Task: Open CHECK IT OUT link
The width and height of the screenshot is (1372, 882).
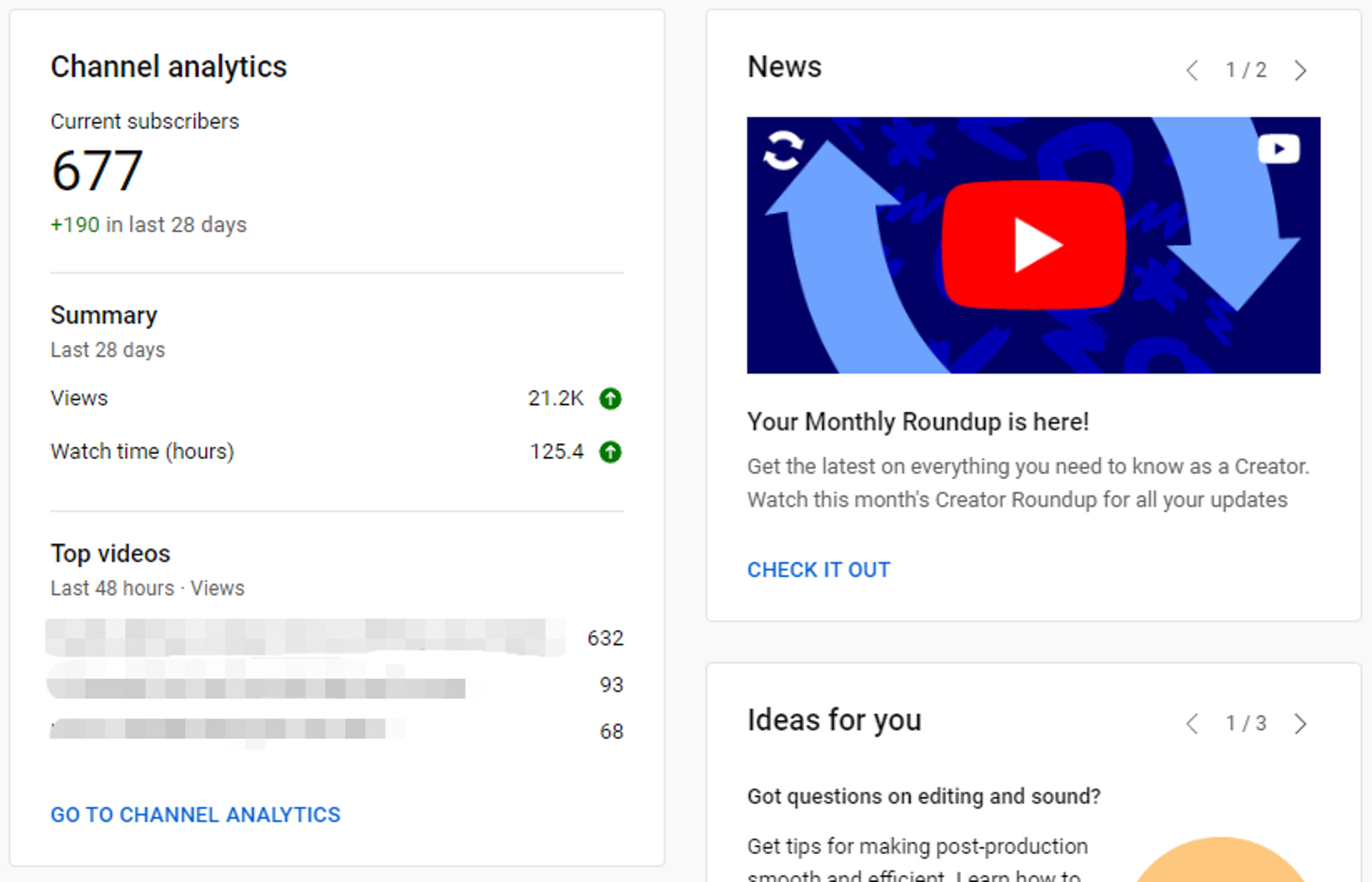Action: 818,570
